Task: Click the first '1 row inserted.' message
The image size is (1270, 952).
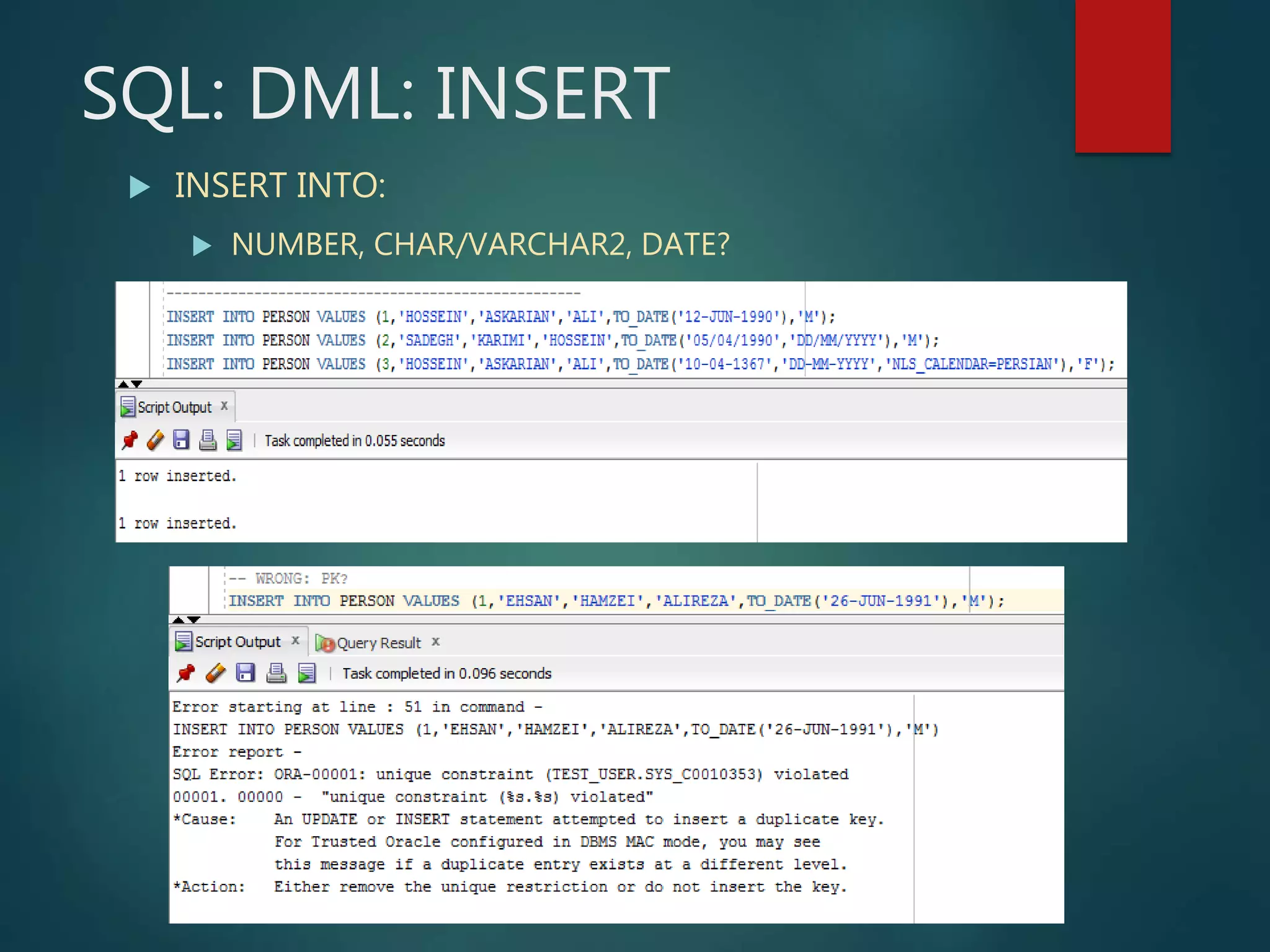Action: (177, 476)
